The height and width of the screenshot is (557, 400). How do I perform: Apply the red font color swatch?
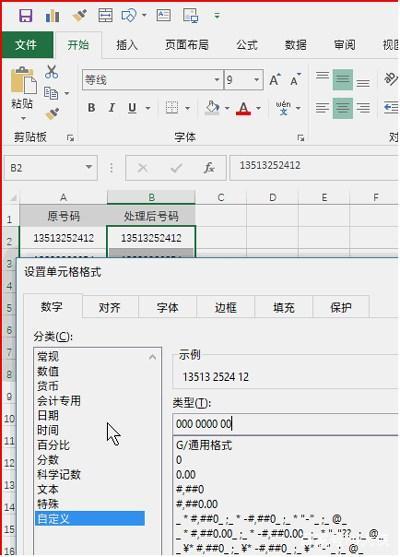coord(243,108)
